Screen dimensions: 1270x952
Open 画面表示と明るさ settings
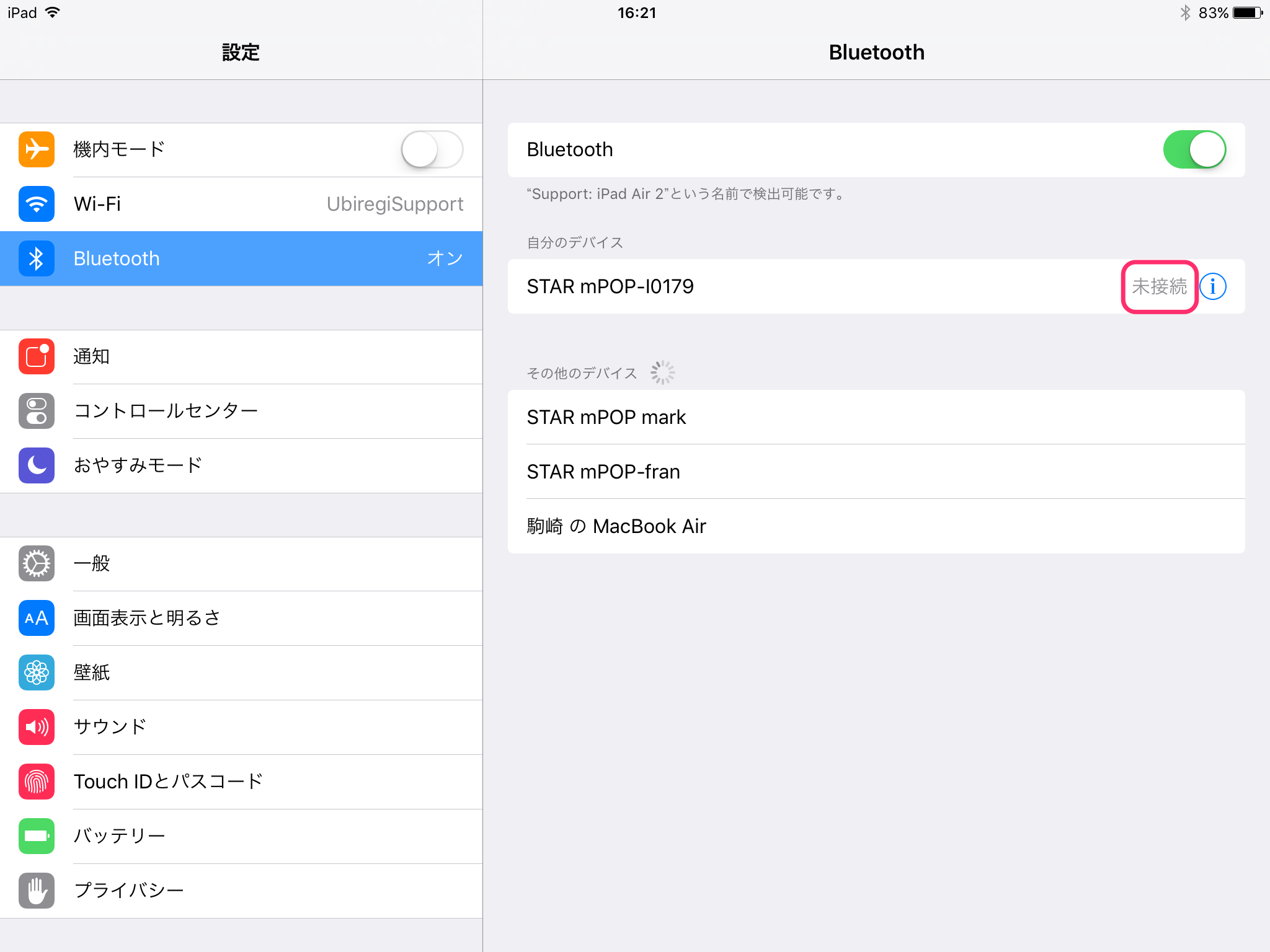[241, 618]
